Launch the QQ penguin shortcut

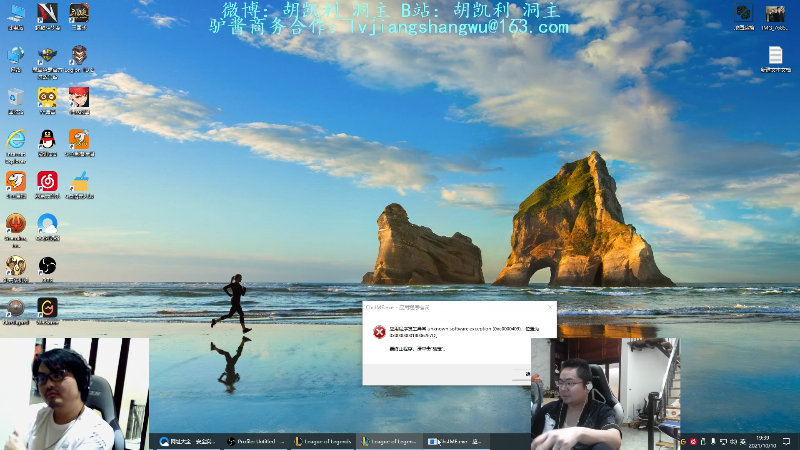(x=47, y=143)
